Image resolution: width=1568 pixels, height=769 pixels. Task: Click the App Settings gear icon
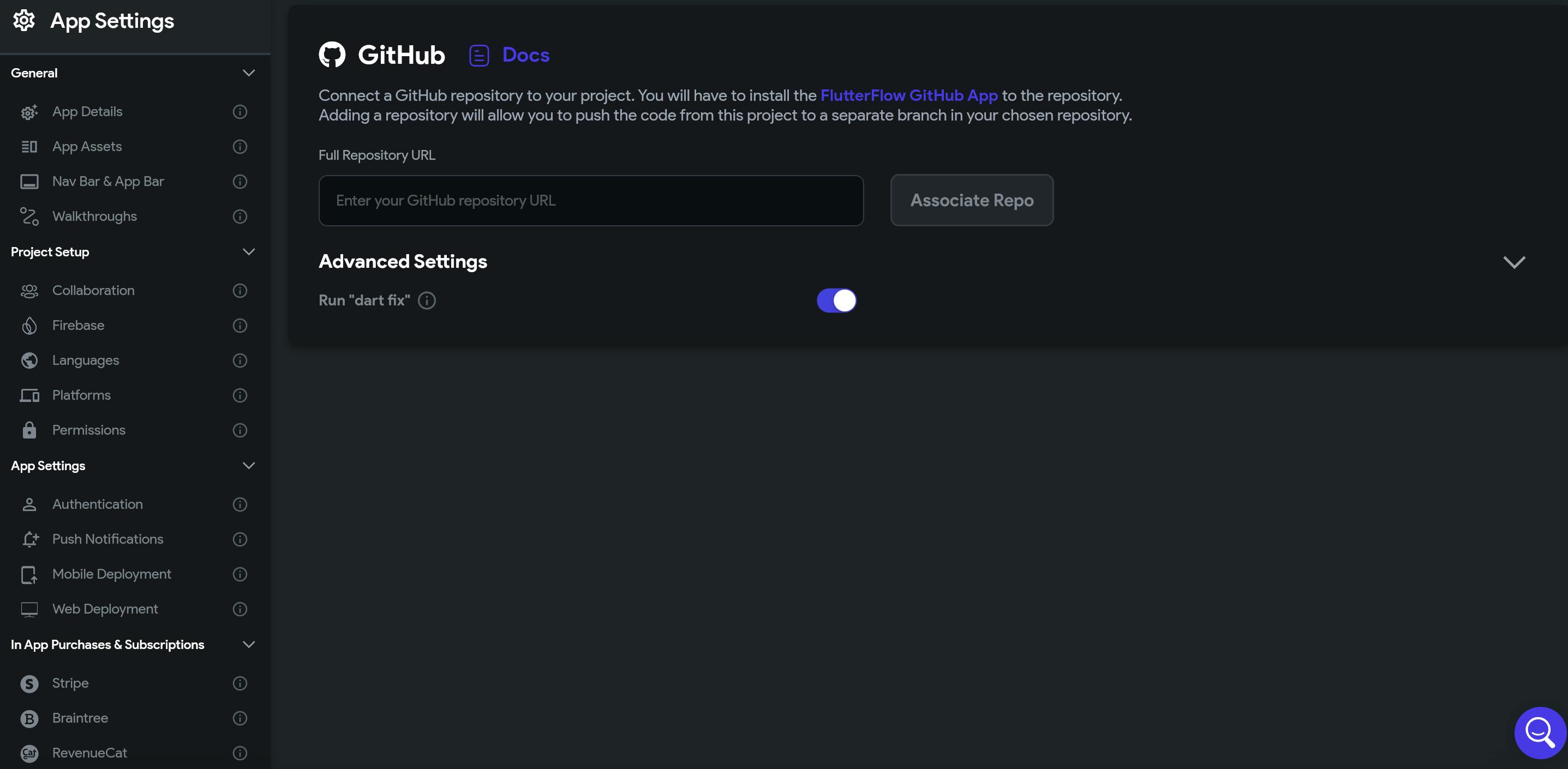(25, 21)
